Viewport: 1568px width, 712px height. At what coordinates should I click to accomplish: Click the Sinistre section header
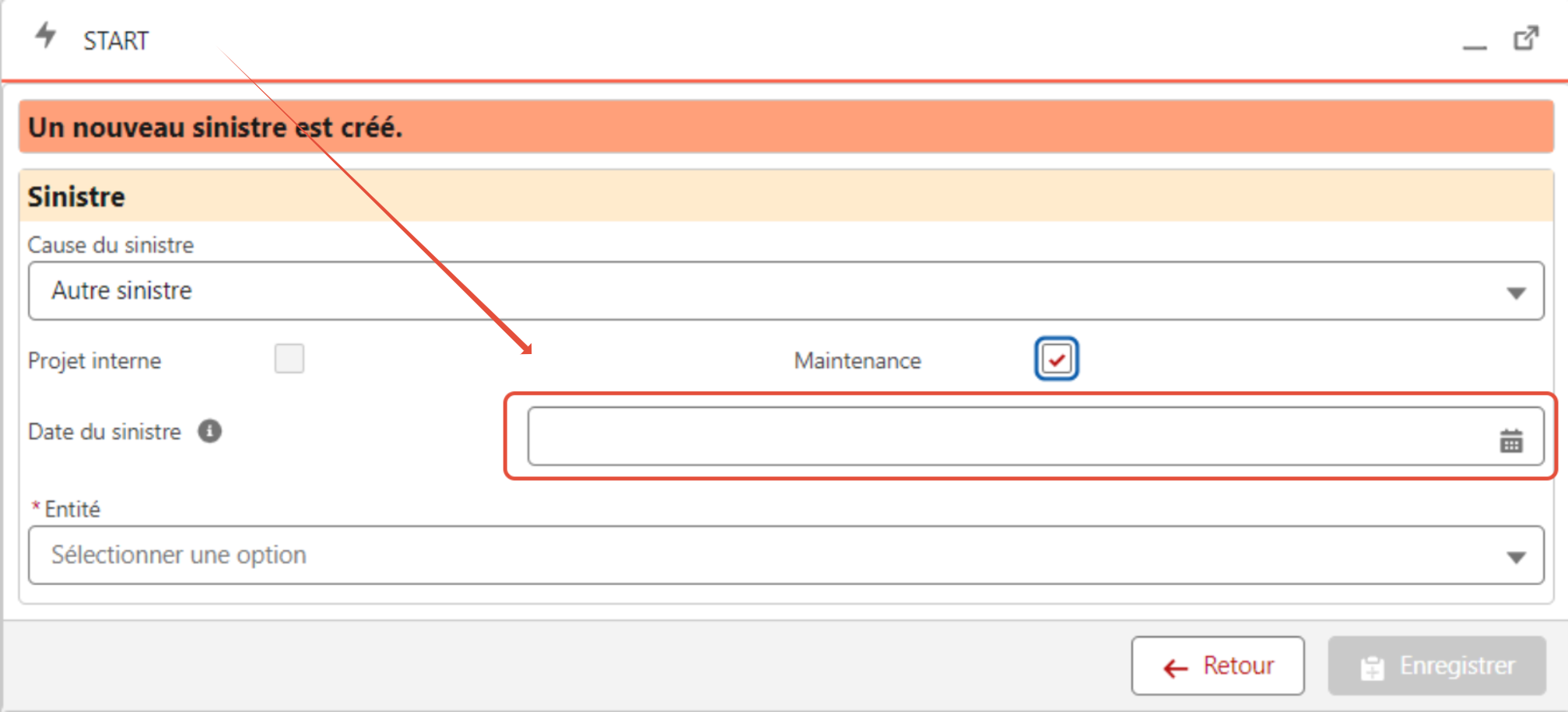(786, 196)
